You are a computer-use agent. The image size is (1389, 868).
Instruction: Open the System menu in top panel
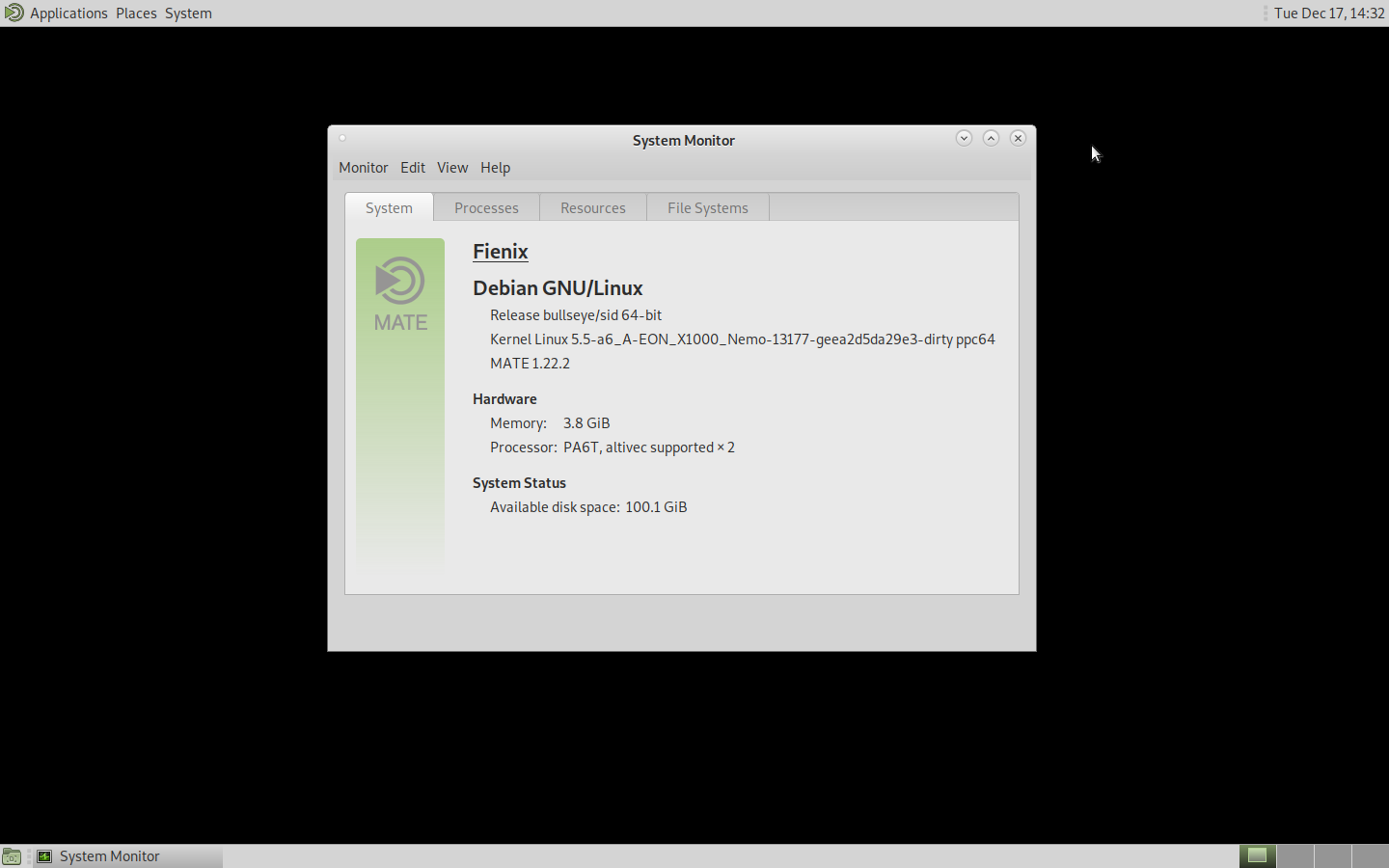(x=188, y=14)
